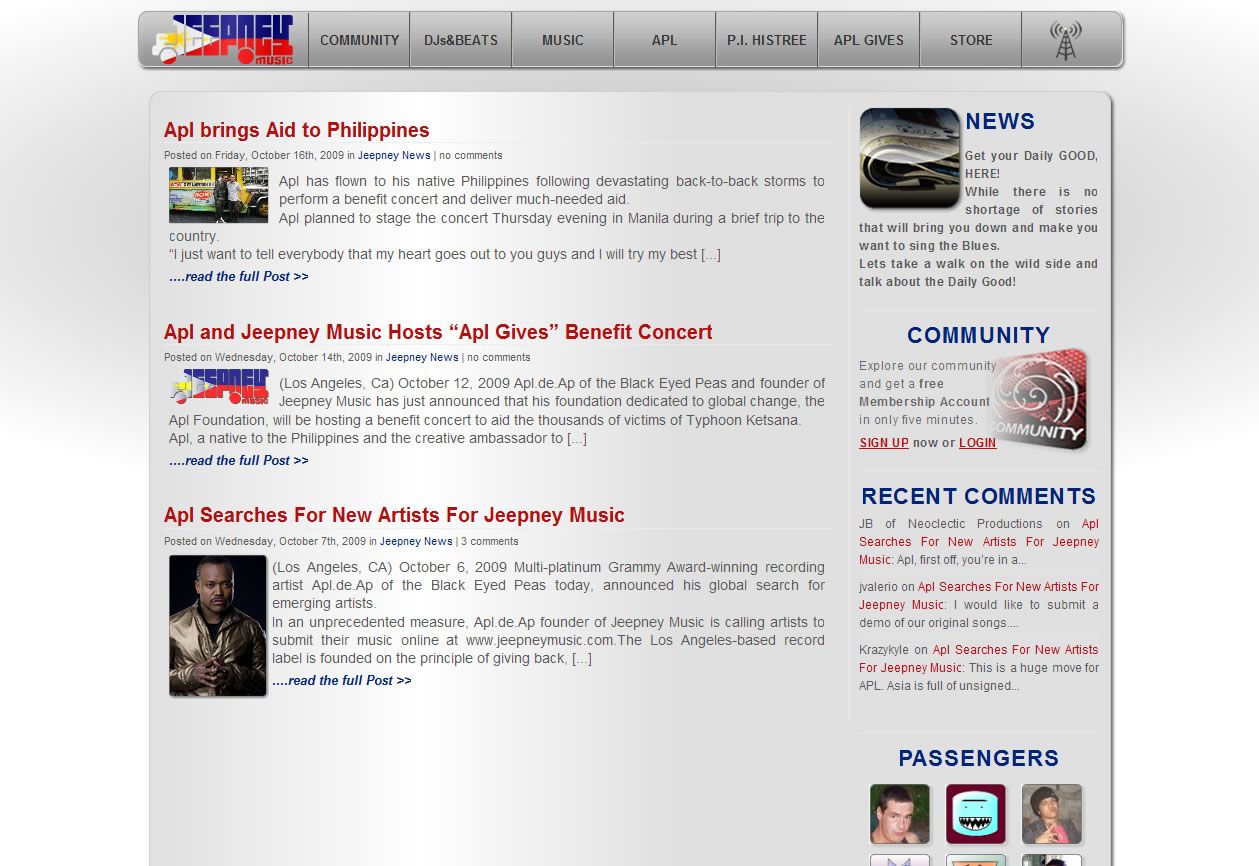Open post link in jvalerio's comment
The height and width of the screenshot is (866, 1259).
coord(979,596)
